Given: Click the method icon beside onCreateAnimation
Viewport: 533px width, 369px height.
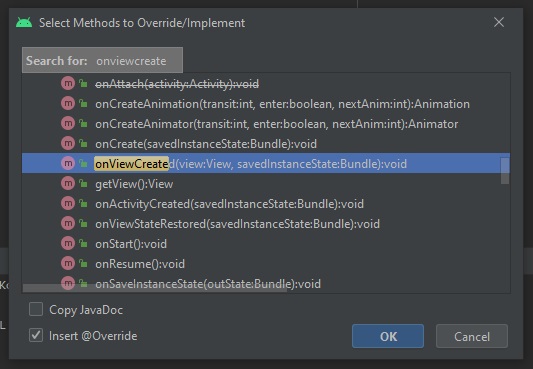Looking at the screenshot, I should (68, 103).
